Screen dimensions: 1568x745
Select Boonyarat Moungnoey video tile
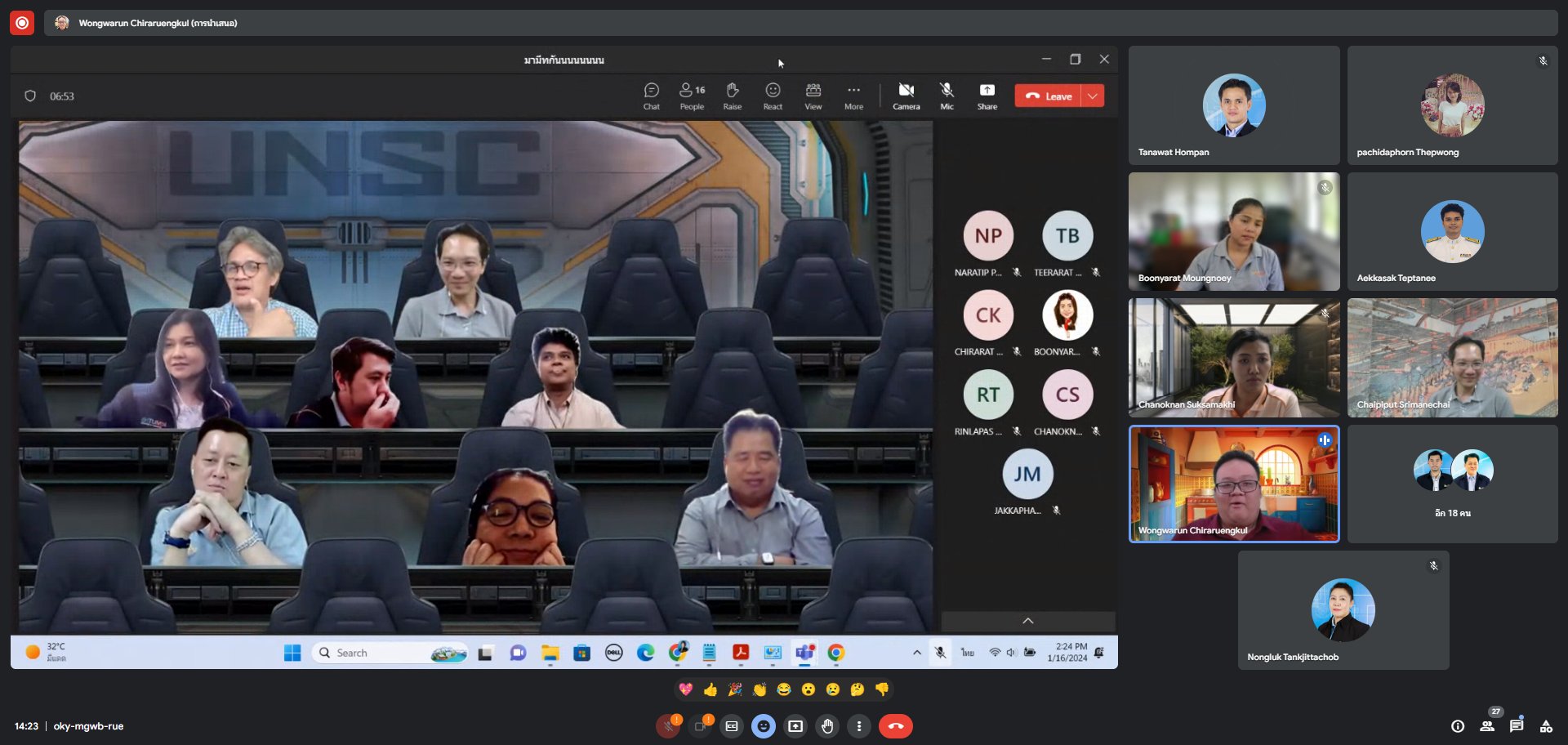1234,231
